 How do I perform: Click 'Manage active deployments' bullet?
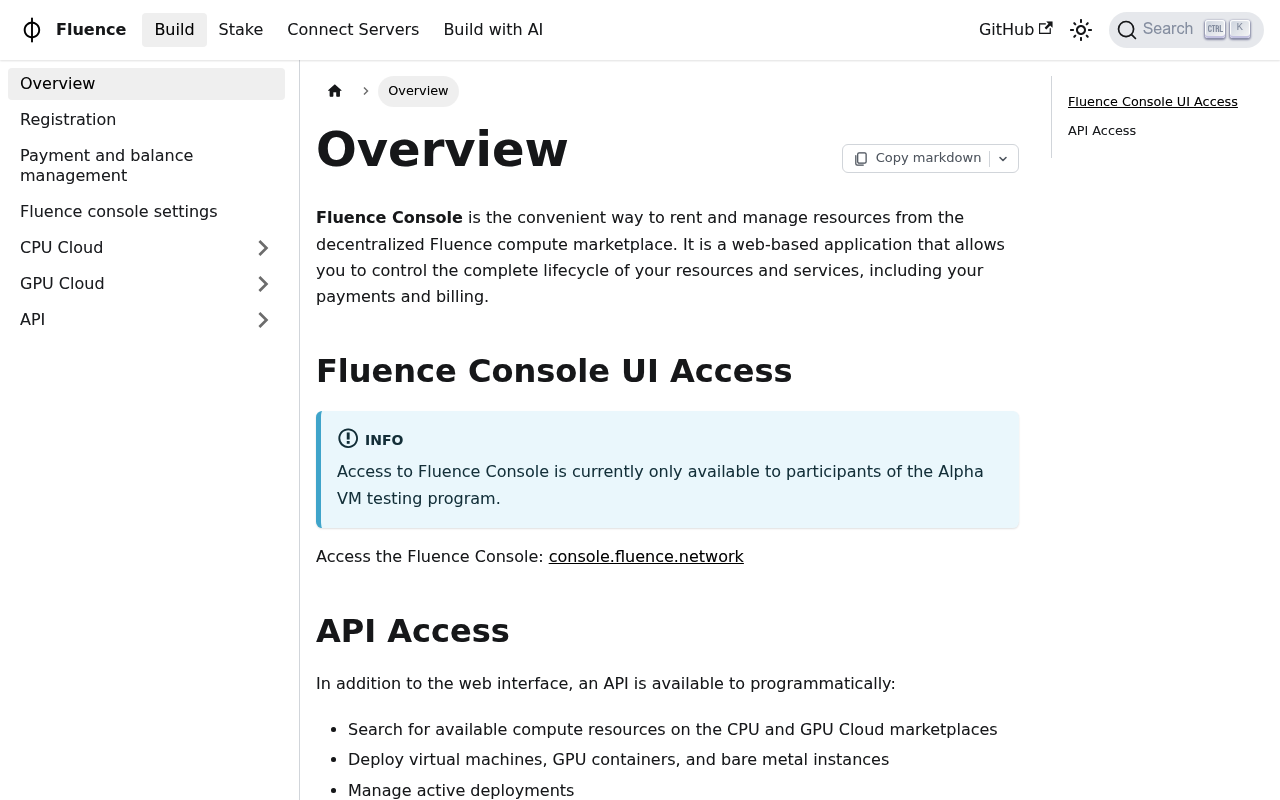[x=461, y=791]
